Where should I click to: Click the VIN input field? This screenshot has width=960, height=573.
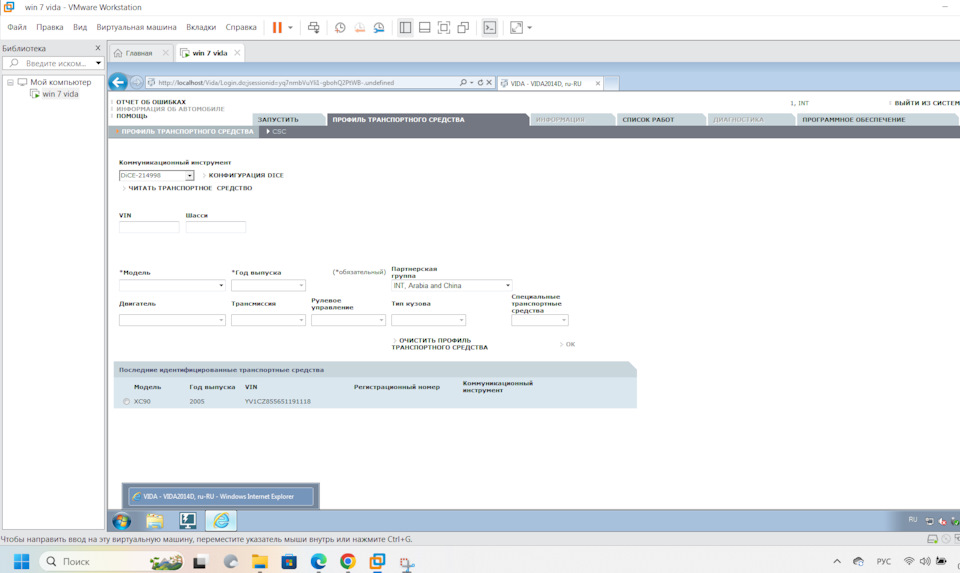pyautogui.click(x=149, y=228)
